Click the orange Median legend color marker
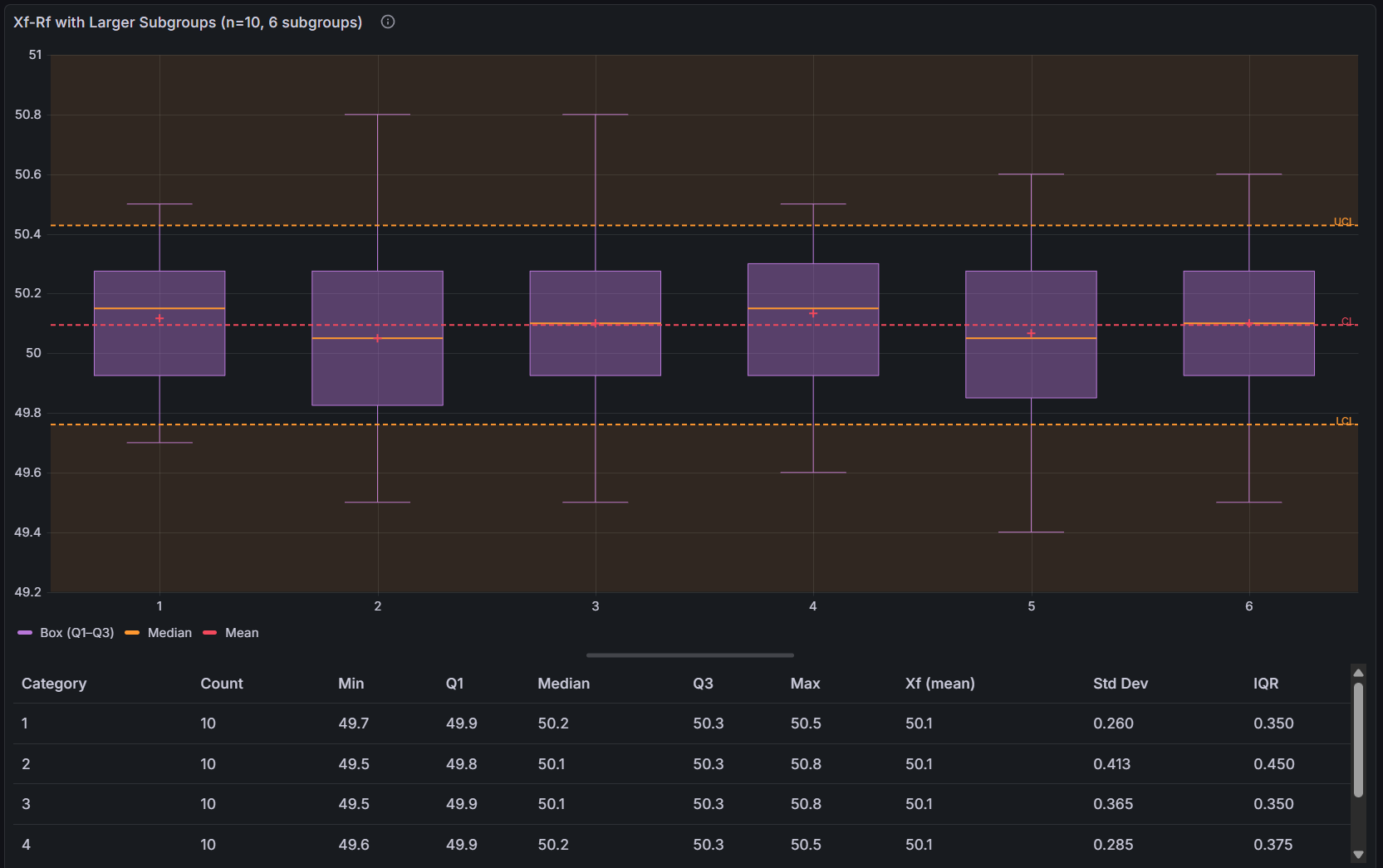The height and width of the screenshot is (868, 1383). click(x=132, y=633)
